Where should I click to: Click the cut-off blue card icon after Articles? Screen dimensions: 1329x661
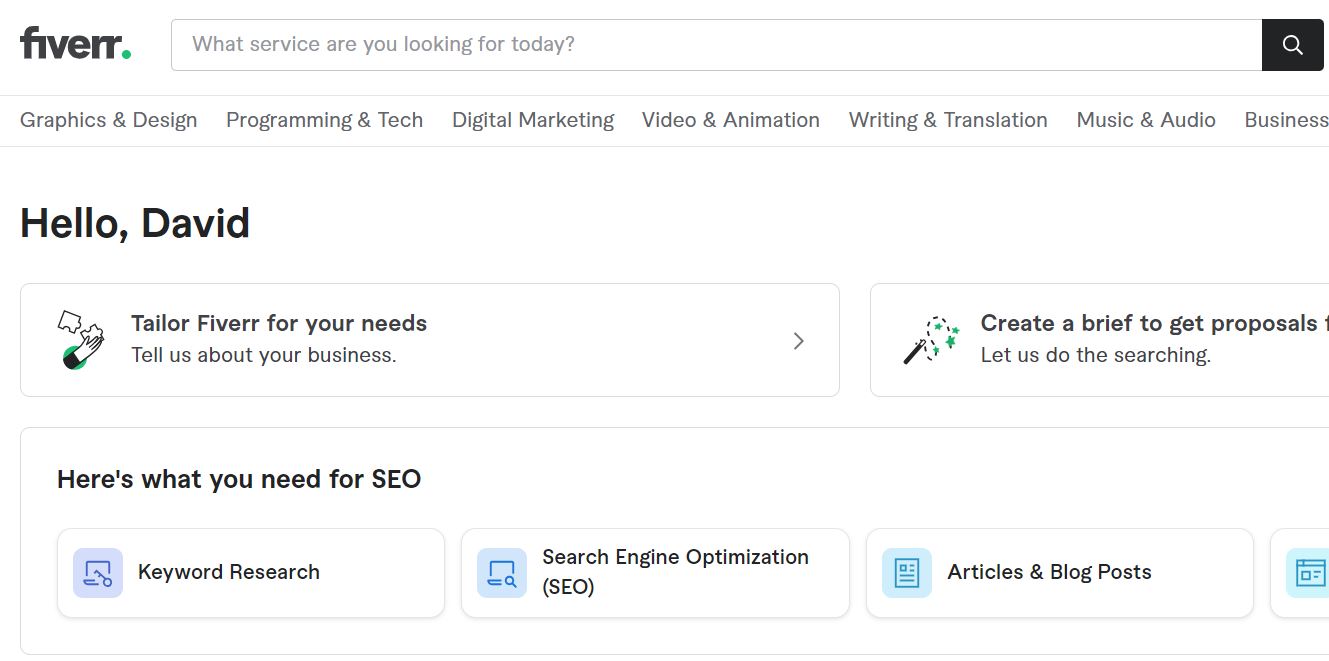(x=1308, y=573)
